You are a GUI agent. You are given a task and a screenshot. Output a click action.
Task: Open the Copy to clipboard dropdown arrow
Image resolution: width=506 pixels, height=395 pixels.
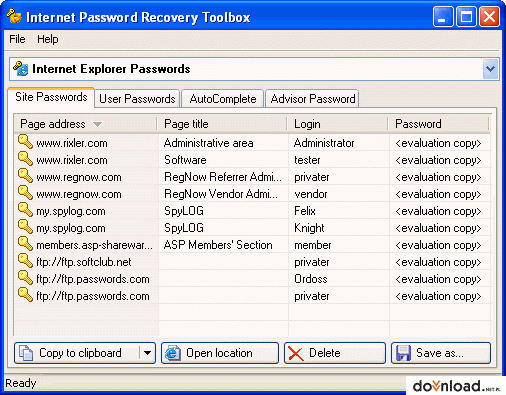pos(147,353)
